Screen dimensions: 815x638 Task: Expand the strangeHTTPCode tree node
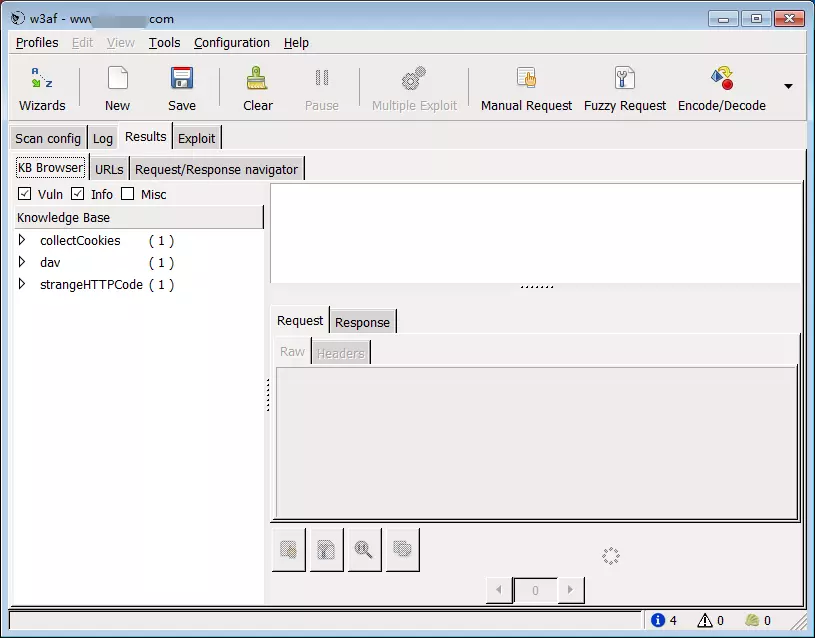[x=22, y=284]
